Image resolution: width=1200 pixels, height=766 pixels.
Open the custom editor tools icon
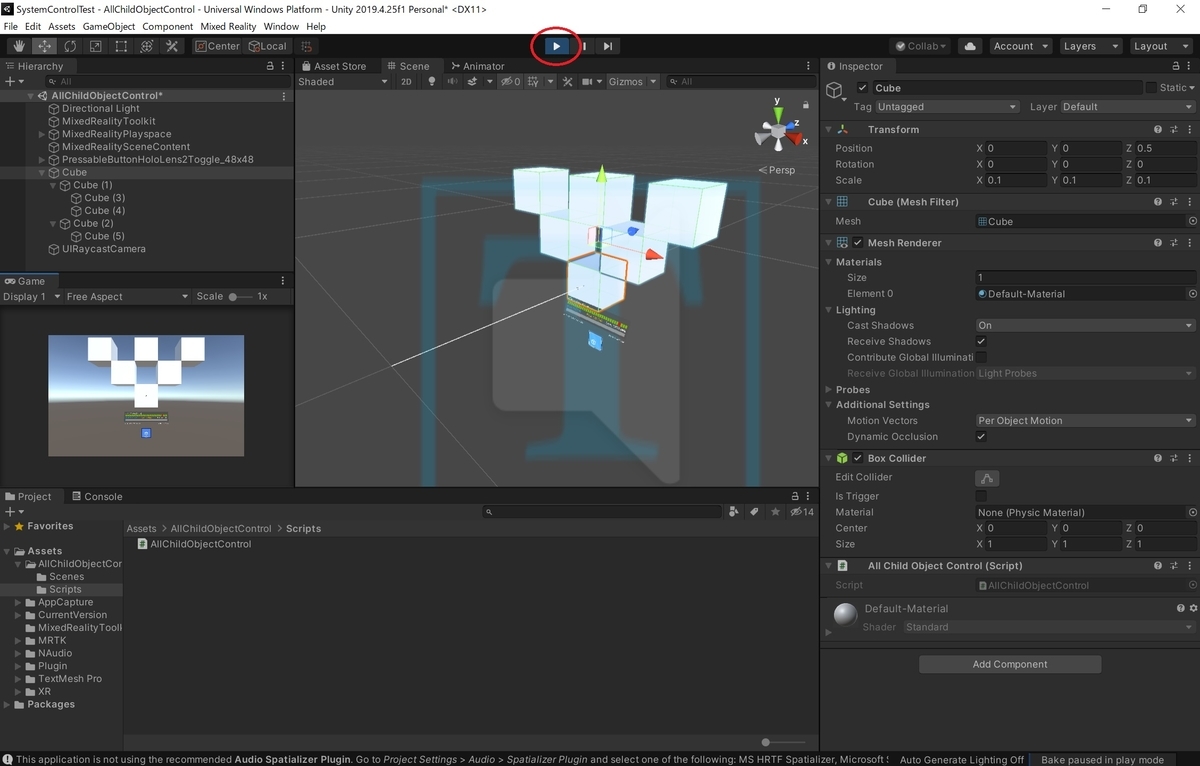pos(172,46)
